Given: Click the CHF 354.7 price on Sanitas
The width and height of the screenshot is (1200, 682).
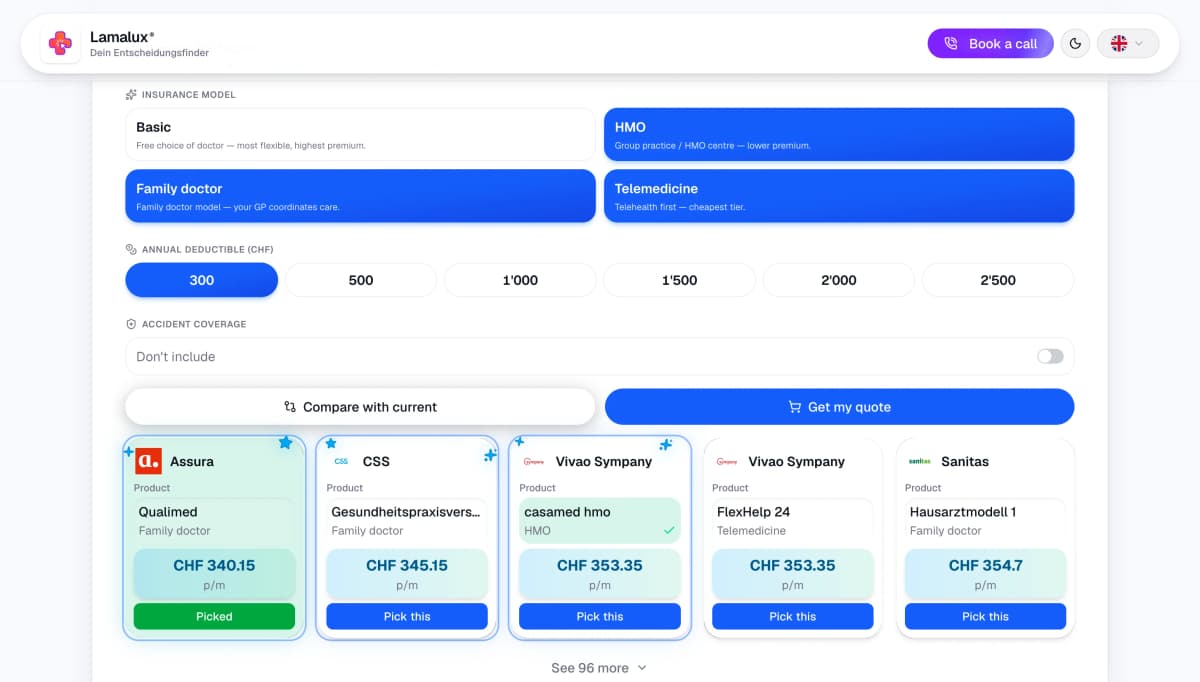Looking at the screenshot, I should [x=986, y=565].
